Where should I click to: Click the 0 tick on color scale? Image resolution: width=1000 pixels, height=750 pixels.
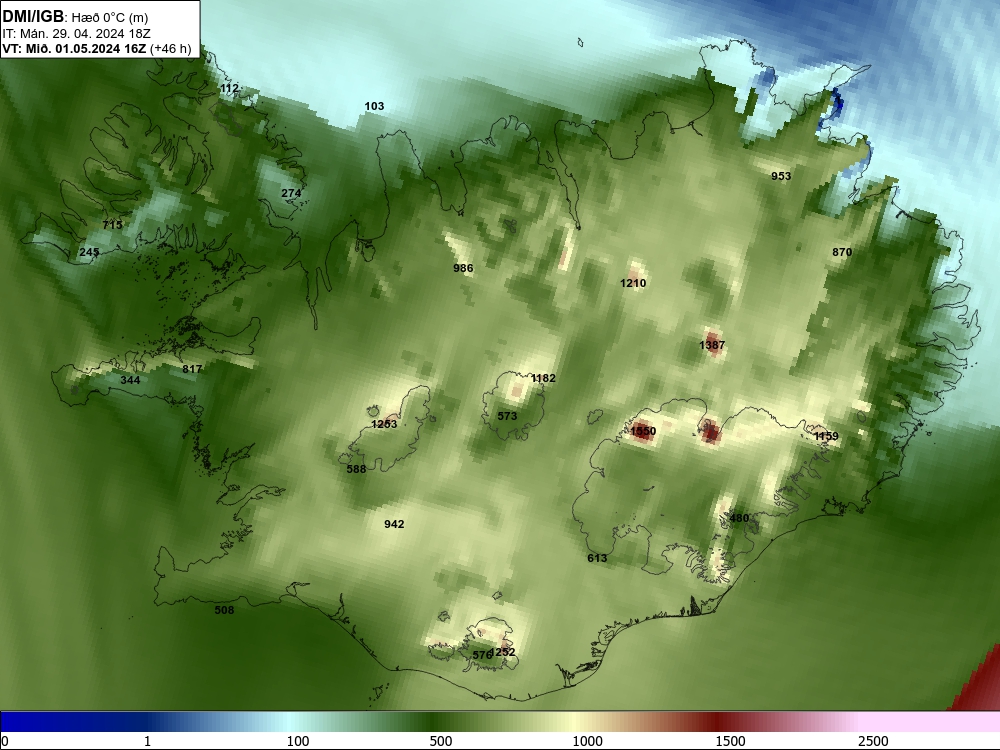pyautogui.click(x=5, y=741)
